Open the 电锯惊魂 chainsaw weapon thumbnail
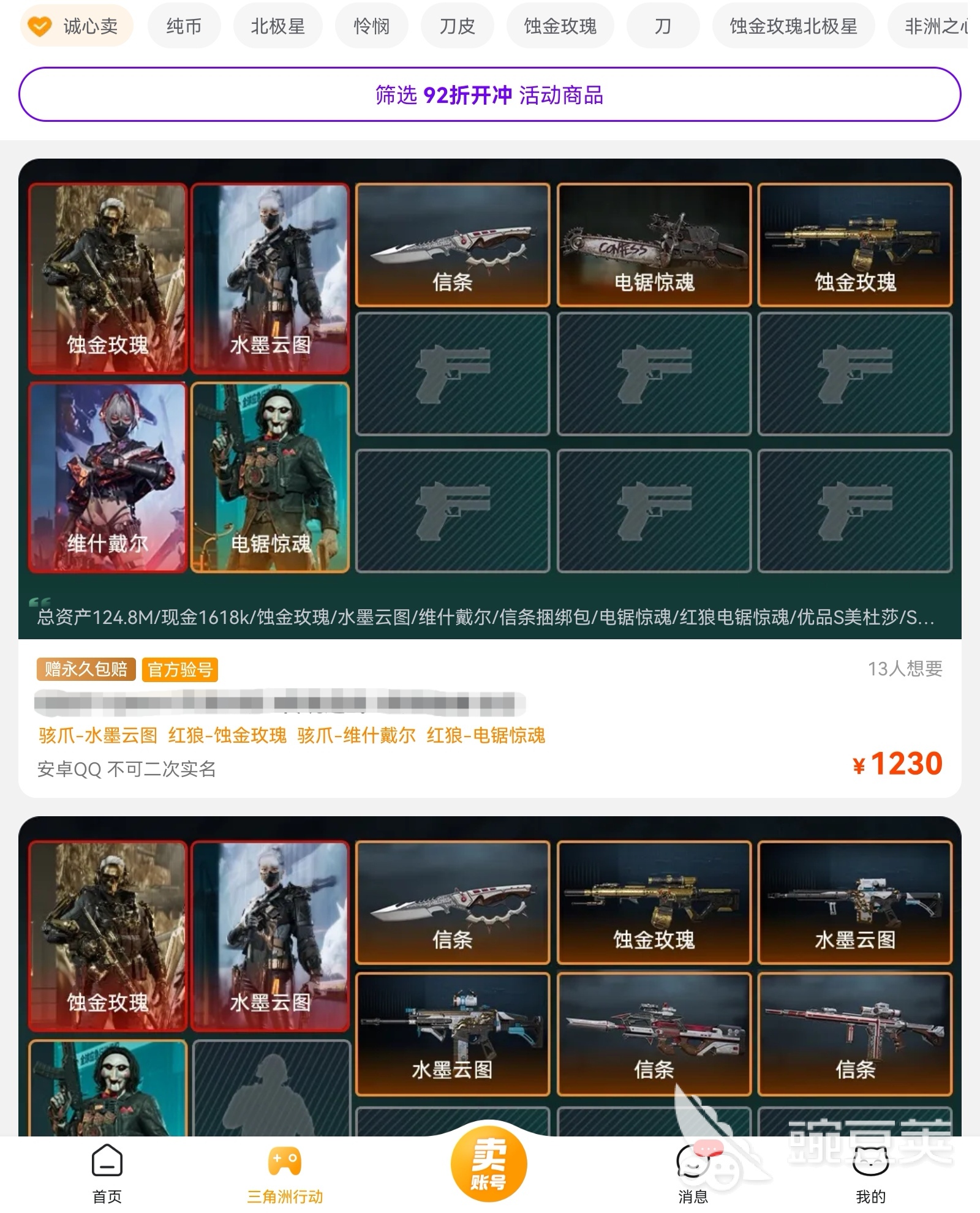 coord(654,245)
